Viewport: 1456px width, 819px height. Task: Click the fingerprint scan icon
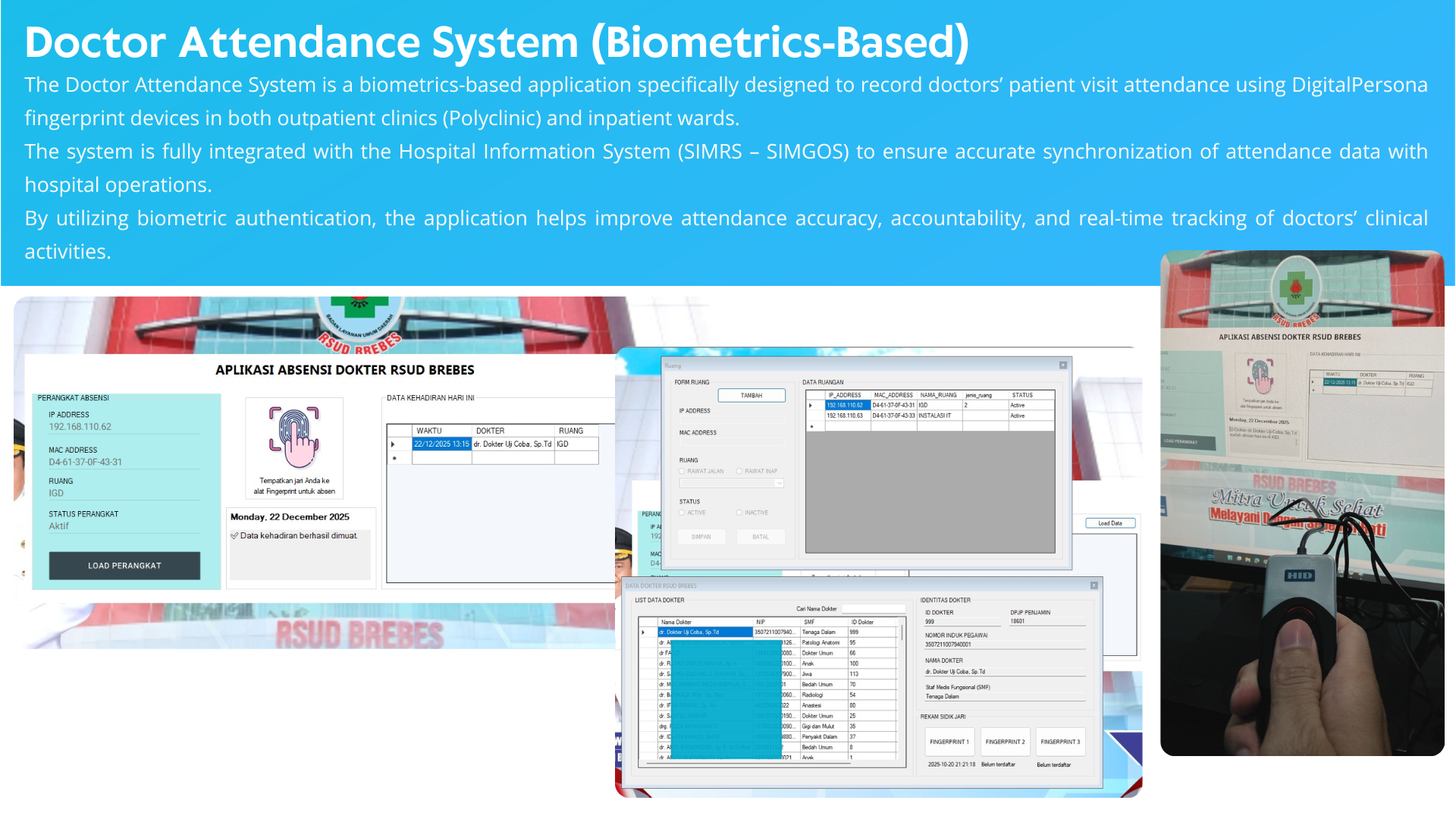294,437
